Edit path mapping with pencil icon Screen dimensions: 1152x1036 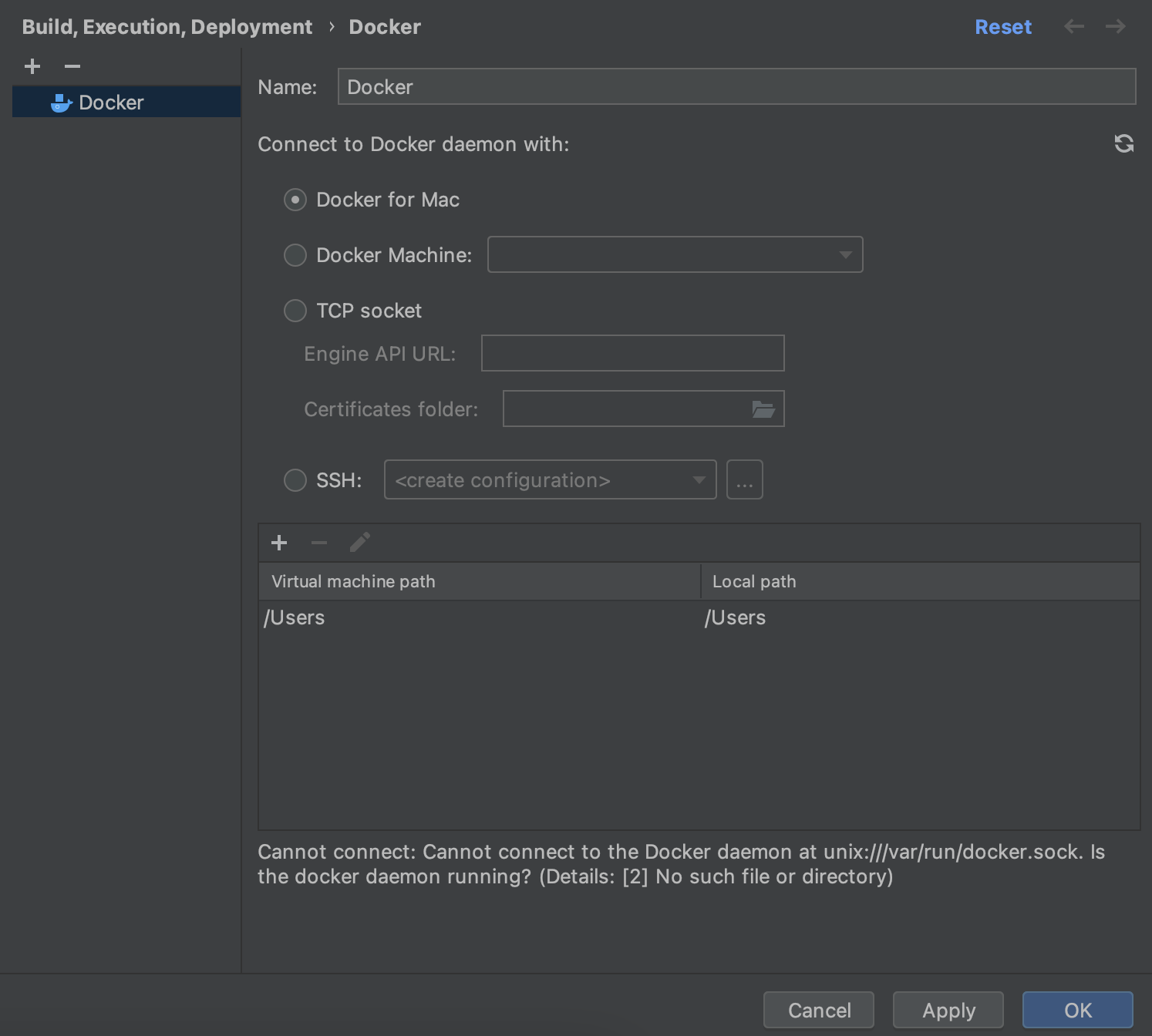(360, 543)
